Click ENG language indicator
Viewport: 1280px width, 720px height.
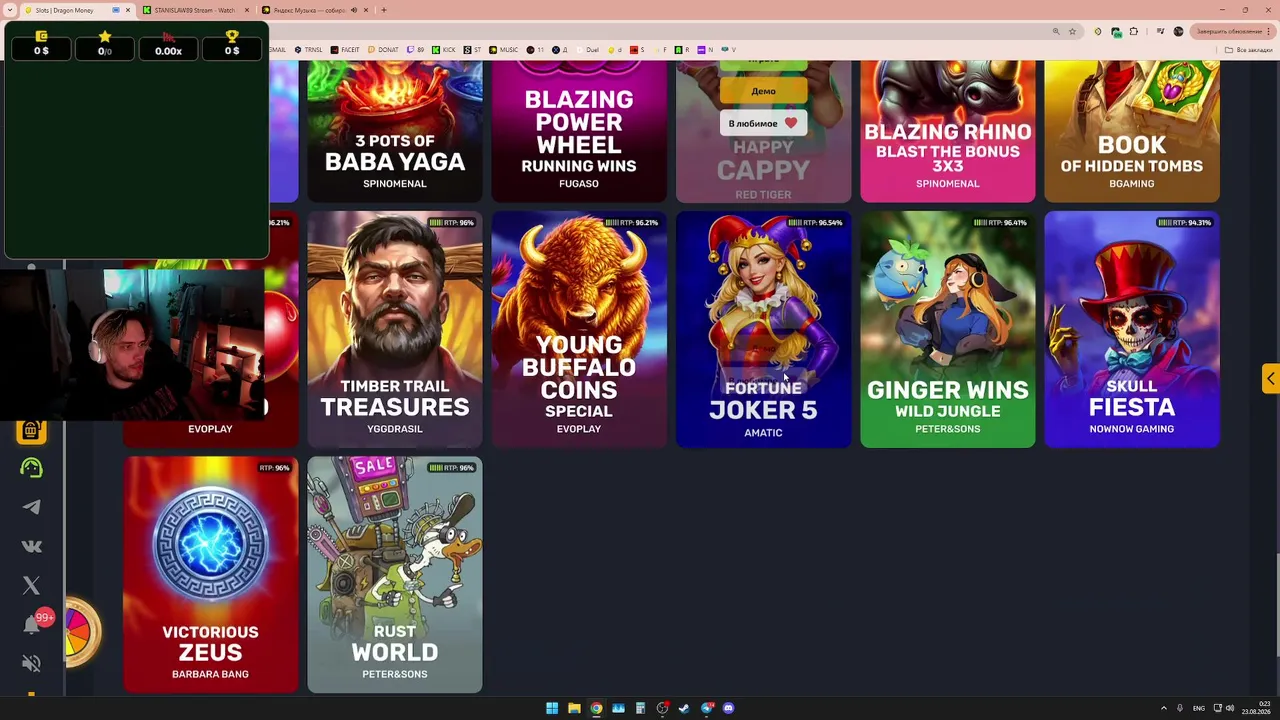1199,708
